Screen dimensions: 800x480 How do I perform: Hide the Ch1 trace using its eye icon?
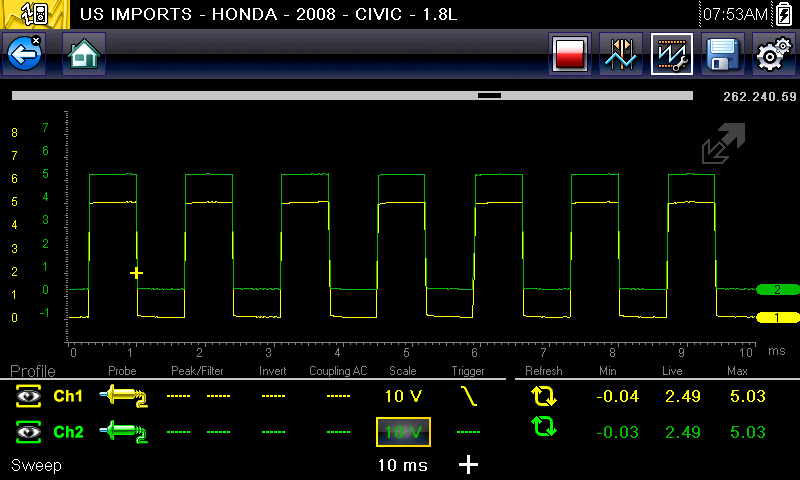point(28,396)
